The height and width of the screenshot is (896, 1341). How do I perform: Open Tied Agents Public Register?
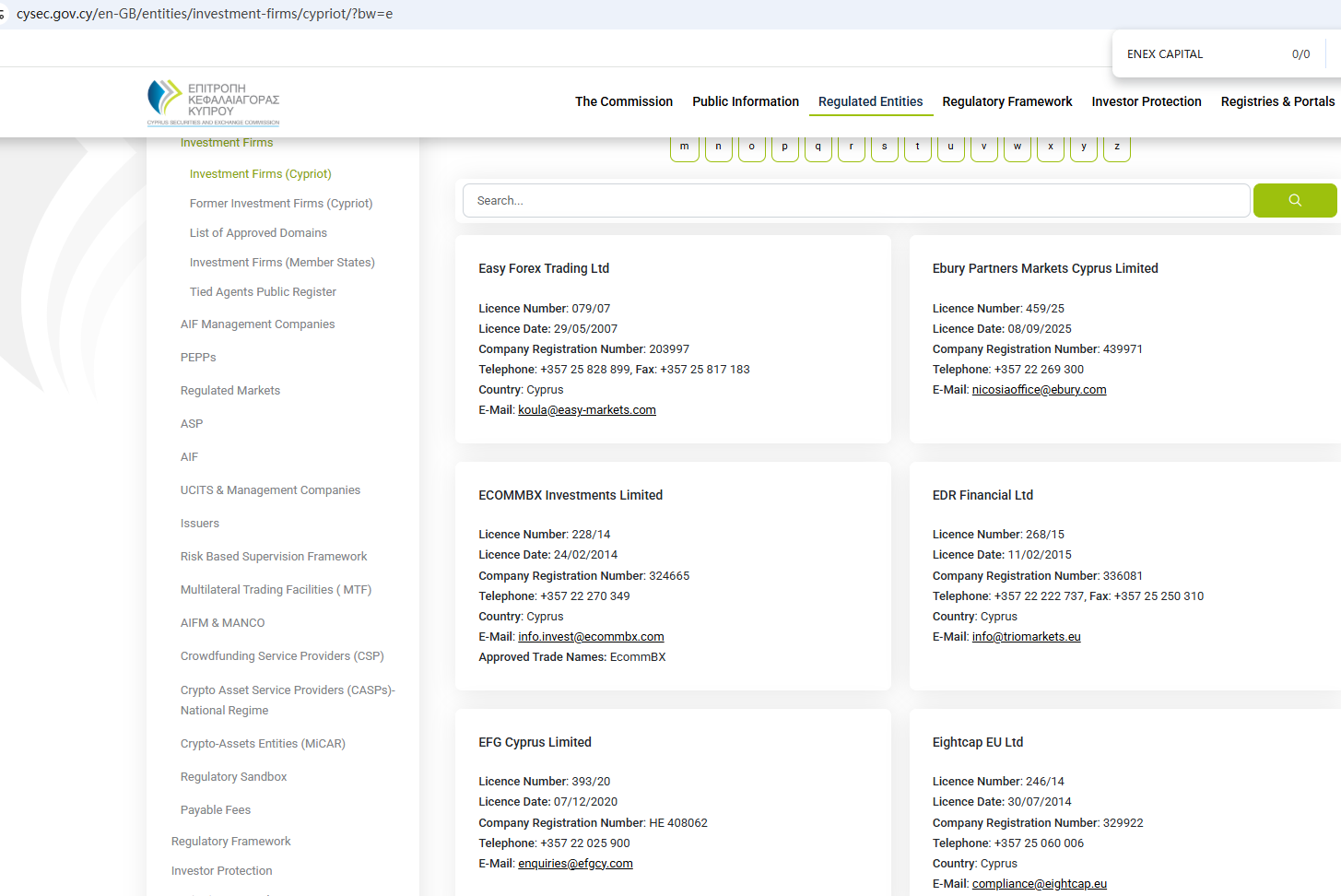coord(263,292)
